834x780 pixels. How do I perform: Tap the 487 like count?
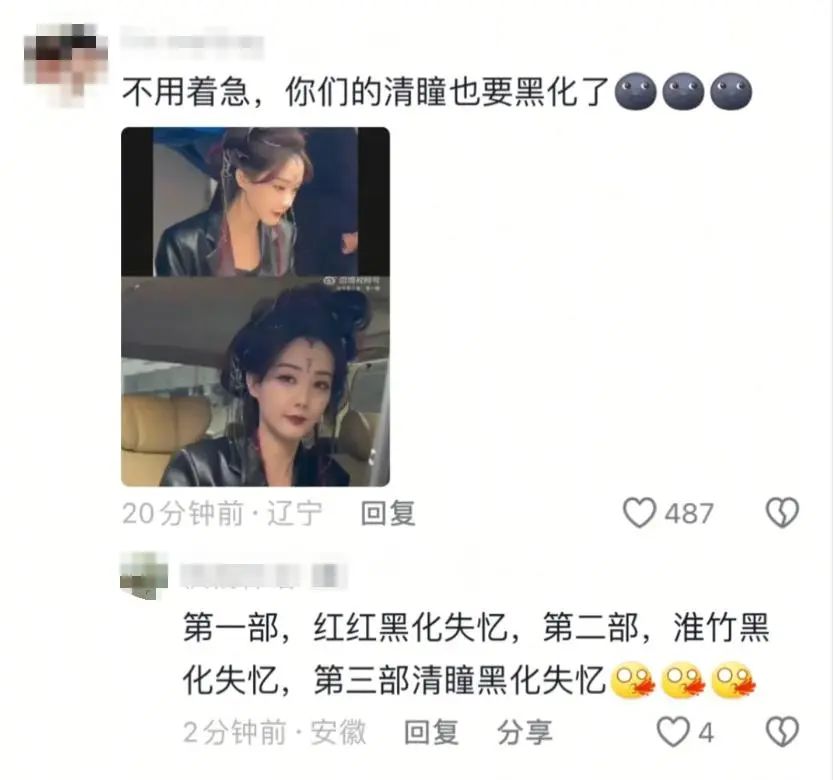(689, 513)
